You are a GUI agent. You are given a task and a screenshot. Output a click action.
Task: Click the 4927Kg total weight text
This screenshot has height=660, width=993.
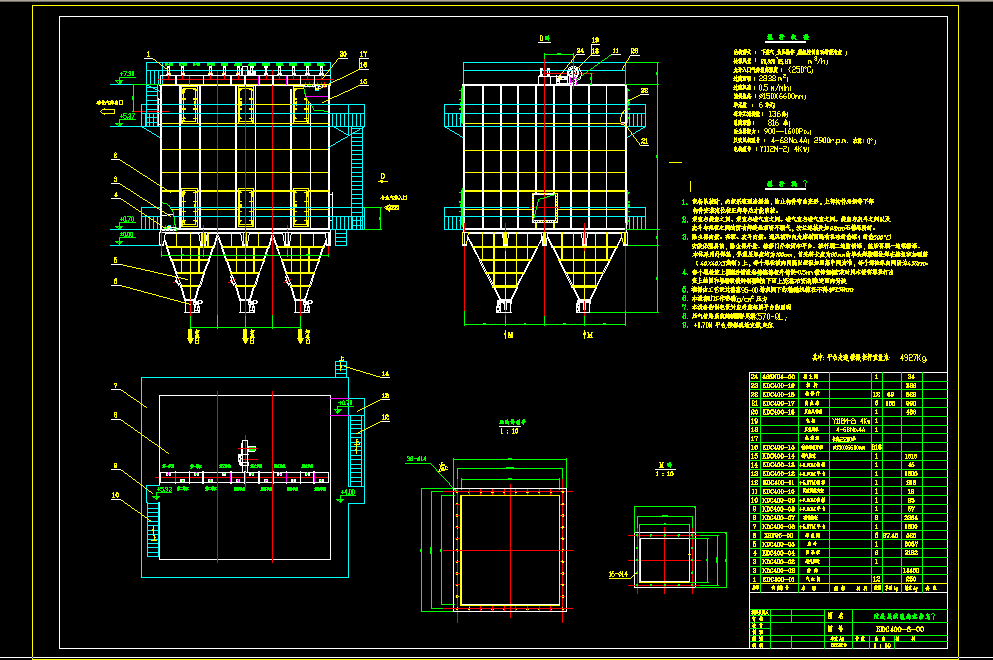[914, 356]
